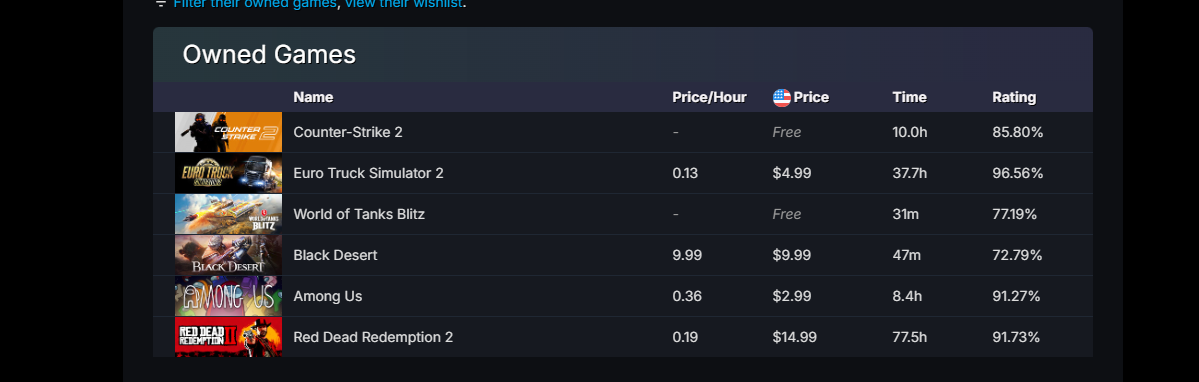Sort the table by Name column

(x=314, y=97)
